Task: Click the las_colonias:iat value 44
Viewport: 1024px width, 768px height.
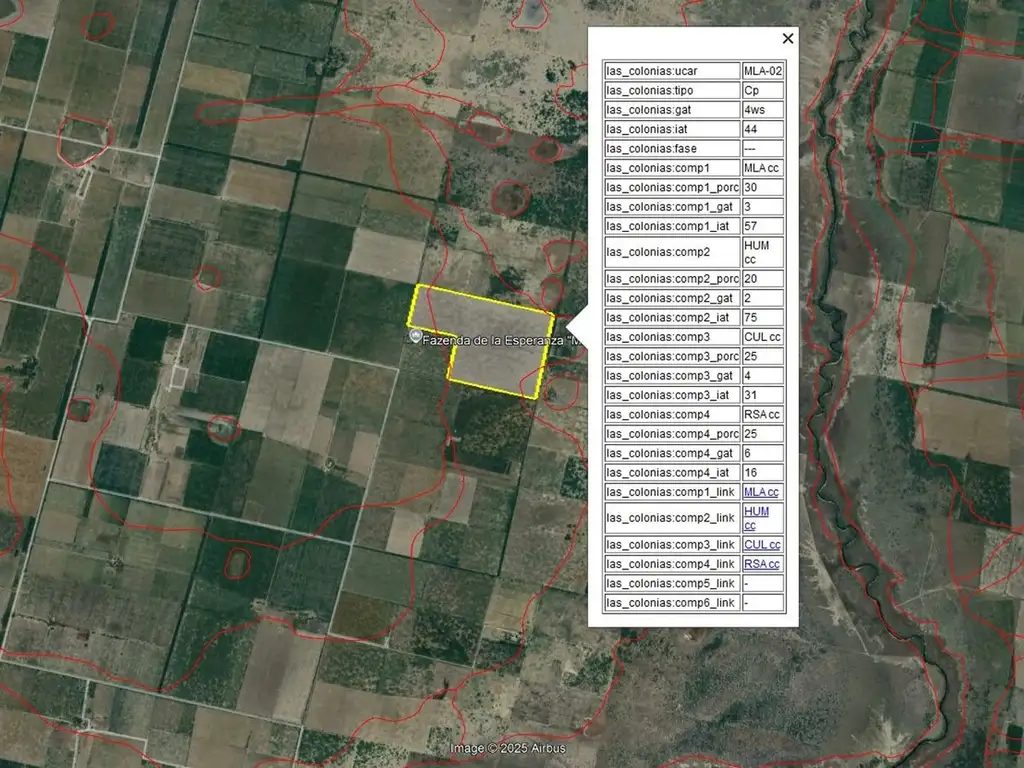Action: (762, 129)
